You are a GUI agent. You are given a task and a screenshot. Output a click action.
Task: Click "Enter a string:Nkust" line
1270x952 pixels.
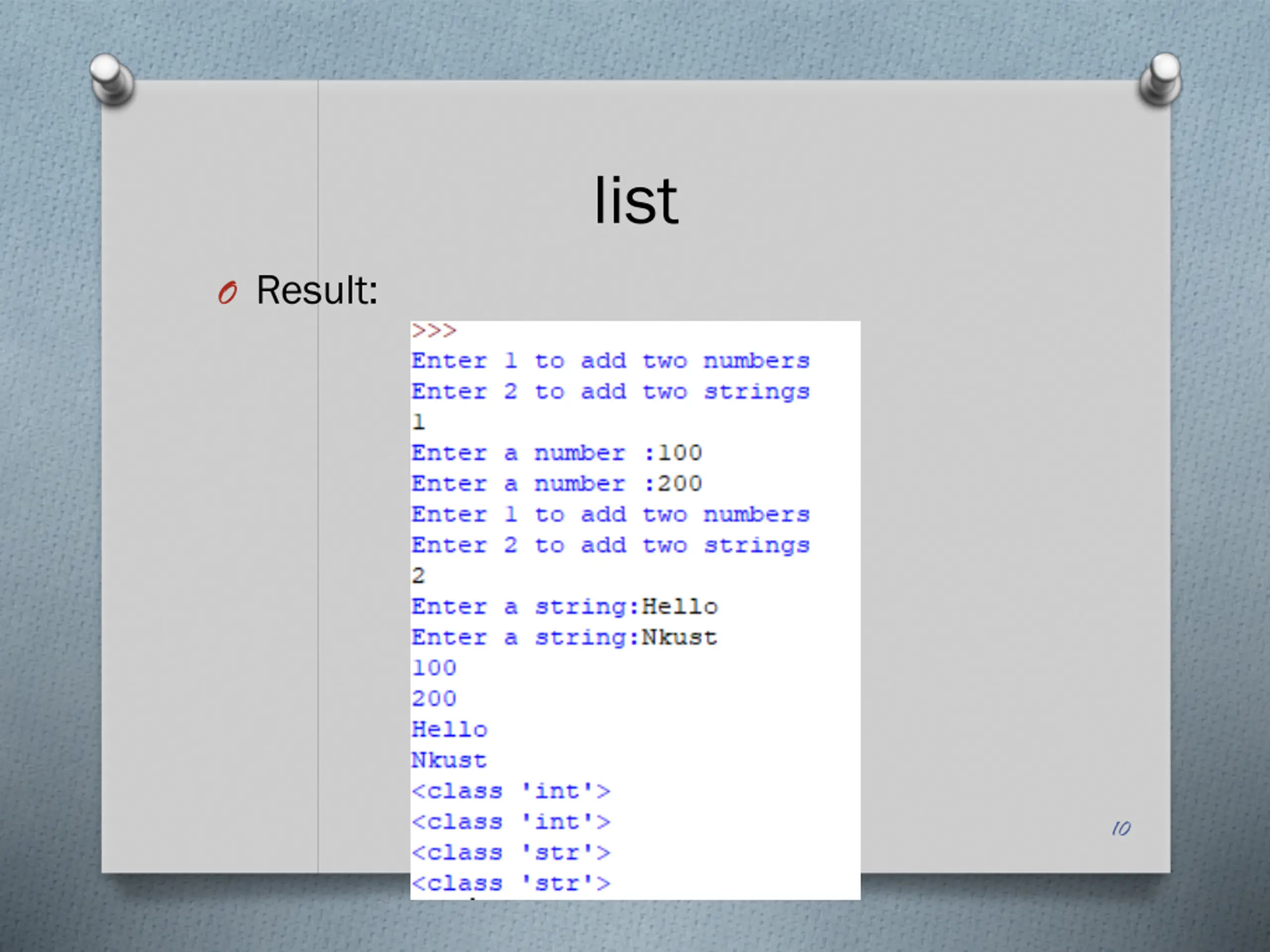565,638
